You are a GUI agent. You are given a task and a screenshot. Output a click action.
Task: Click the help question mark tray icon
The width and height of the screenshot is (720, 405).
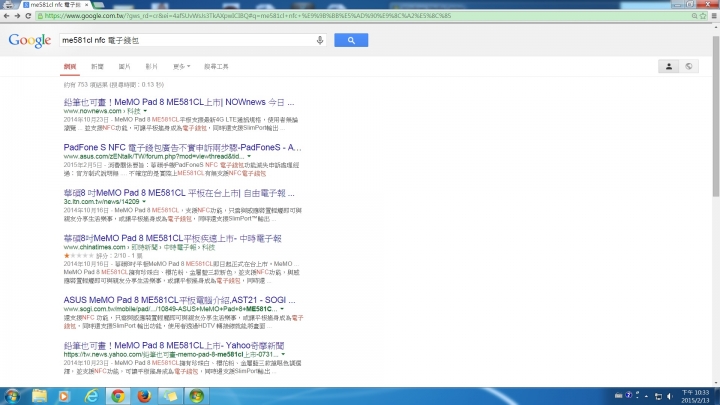629,395
